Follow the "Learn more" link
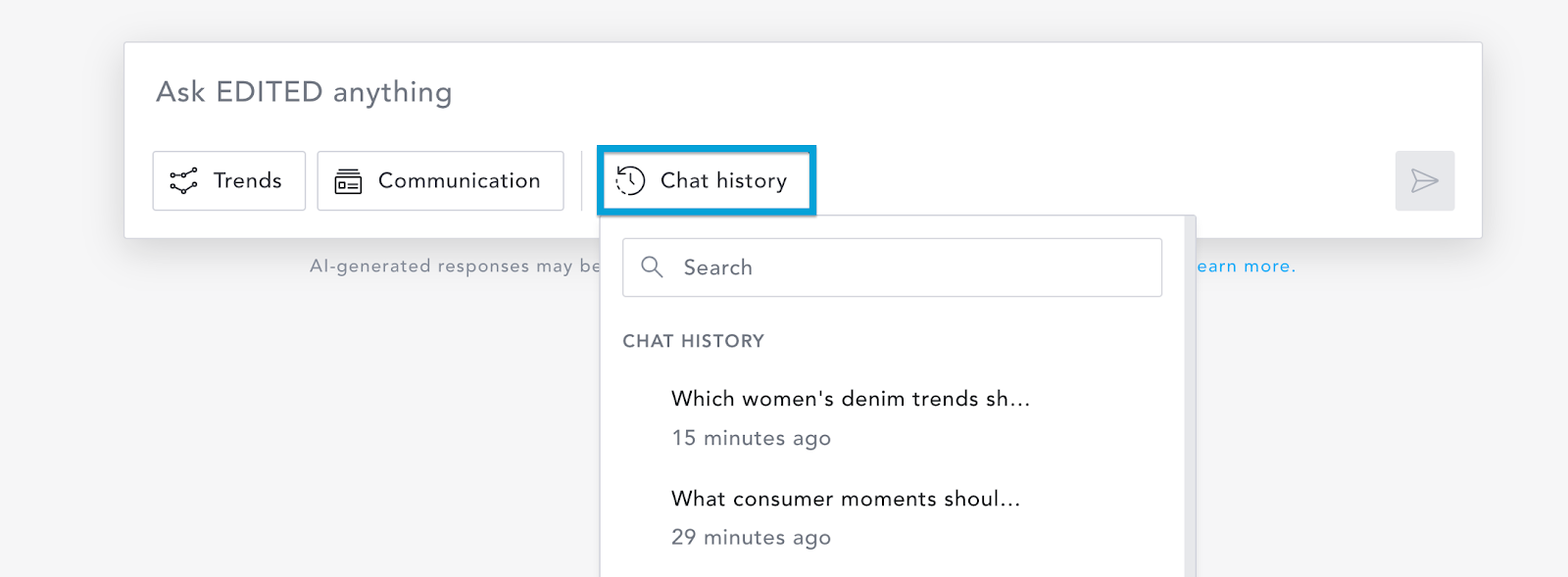Viewport: 1568px width, 577px height. (1246, 266)
